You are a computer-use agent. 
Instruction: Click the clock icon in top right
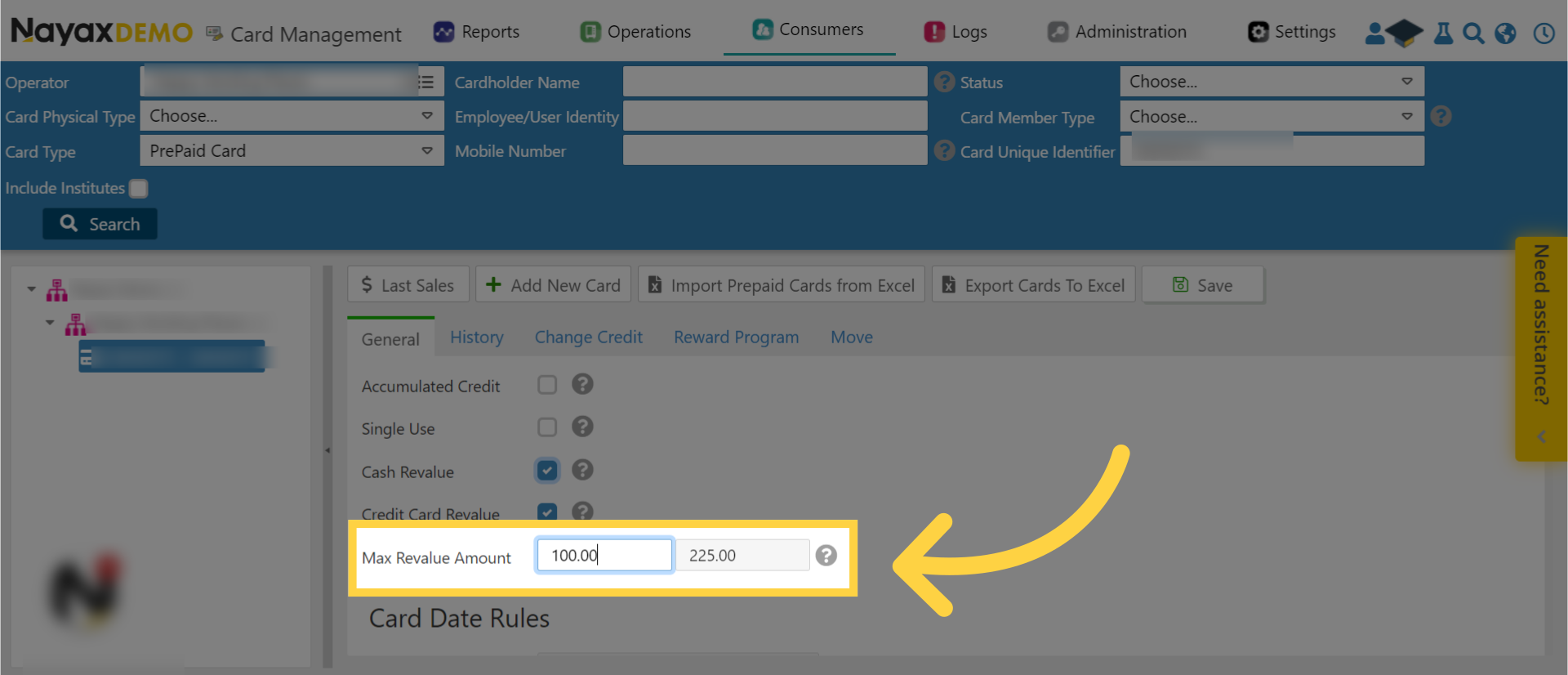(1543, 33)
